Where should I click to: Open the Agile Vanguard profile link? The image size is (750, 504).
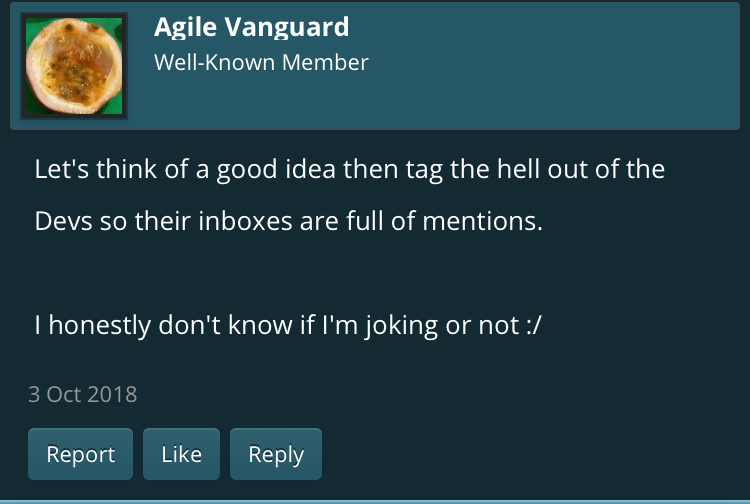(x=251, y=27)
